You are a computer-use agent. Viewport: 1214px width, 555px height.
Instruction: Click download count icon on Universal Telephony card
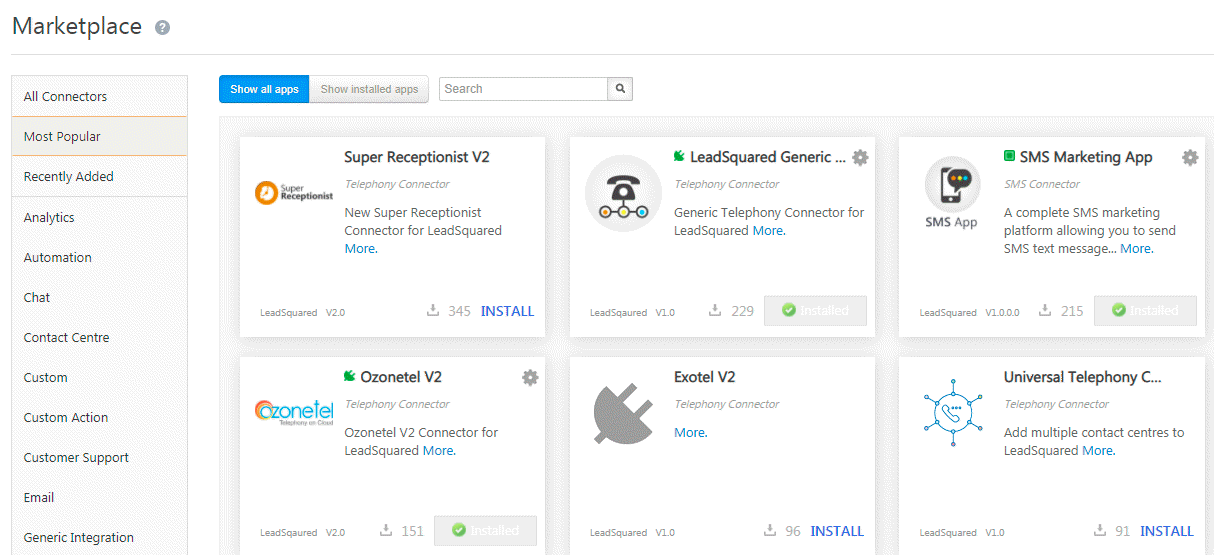tap(1099, 531)
